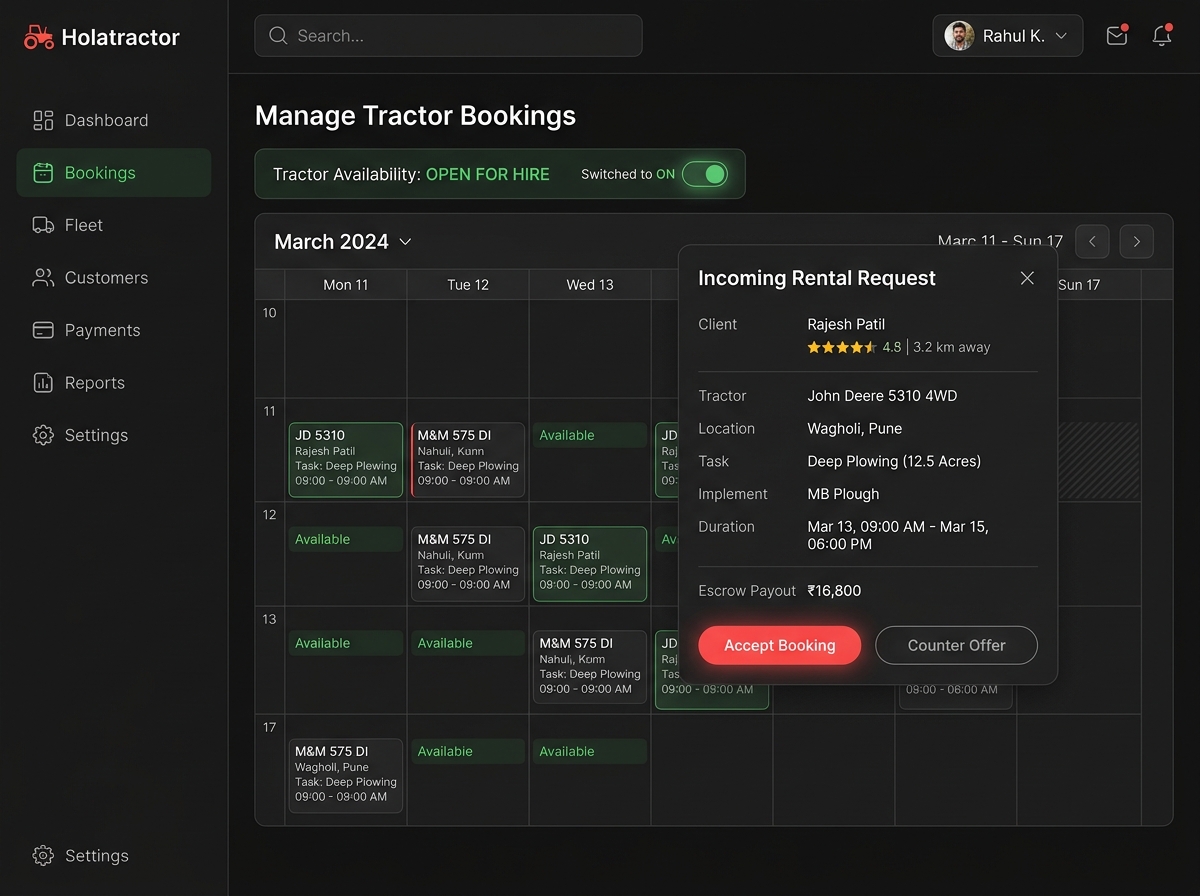Open the March 2024 month dropdown
Screen dimensions: 1200x896
(343, 242)
